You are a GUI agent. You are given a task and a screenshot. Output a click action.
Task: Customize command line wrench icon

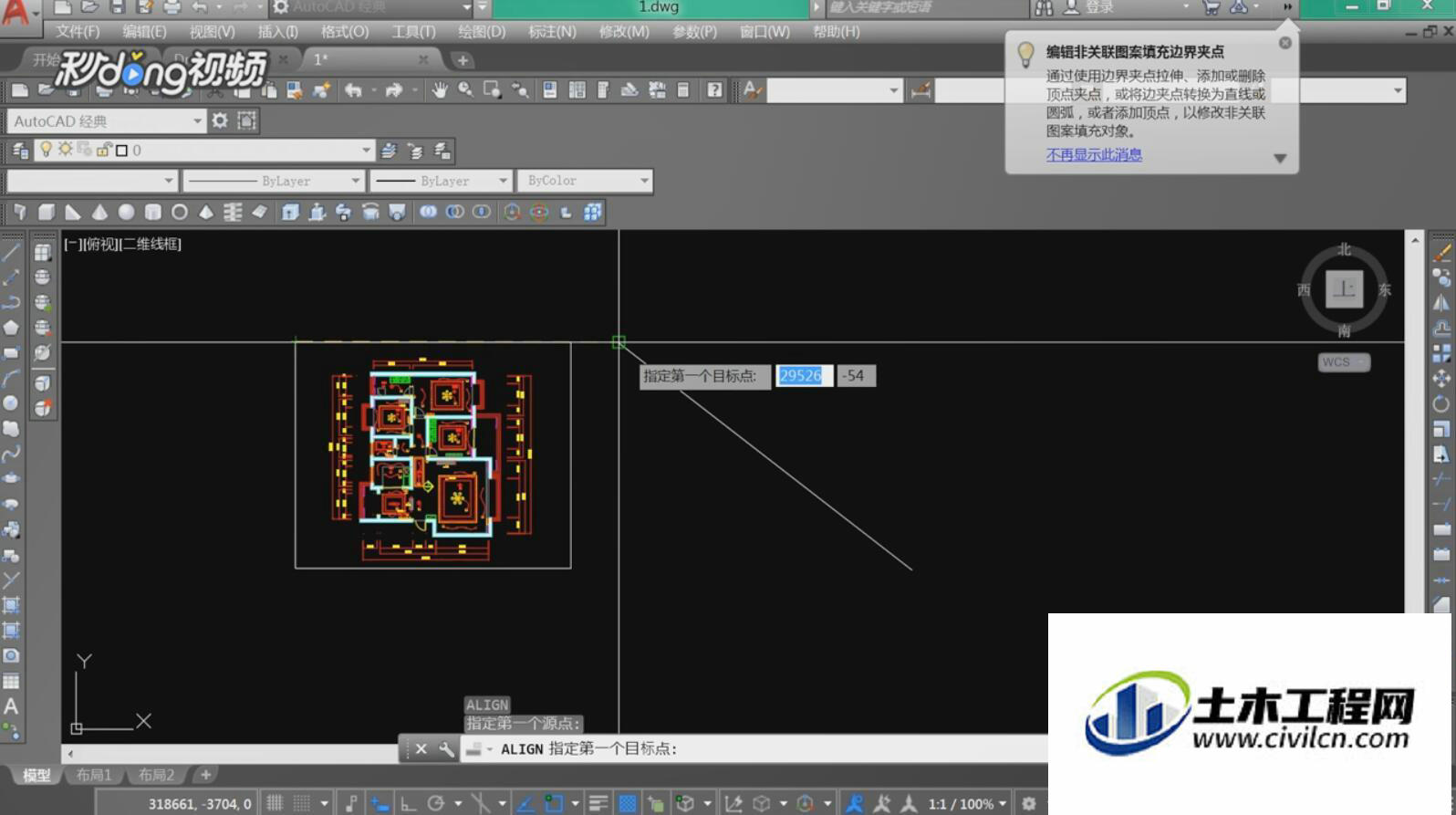click(446, 749)
